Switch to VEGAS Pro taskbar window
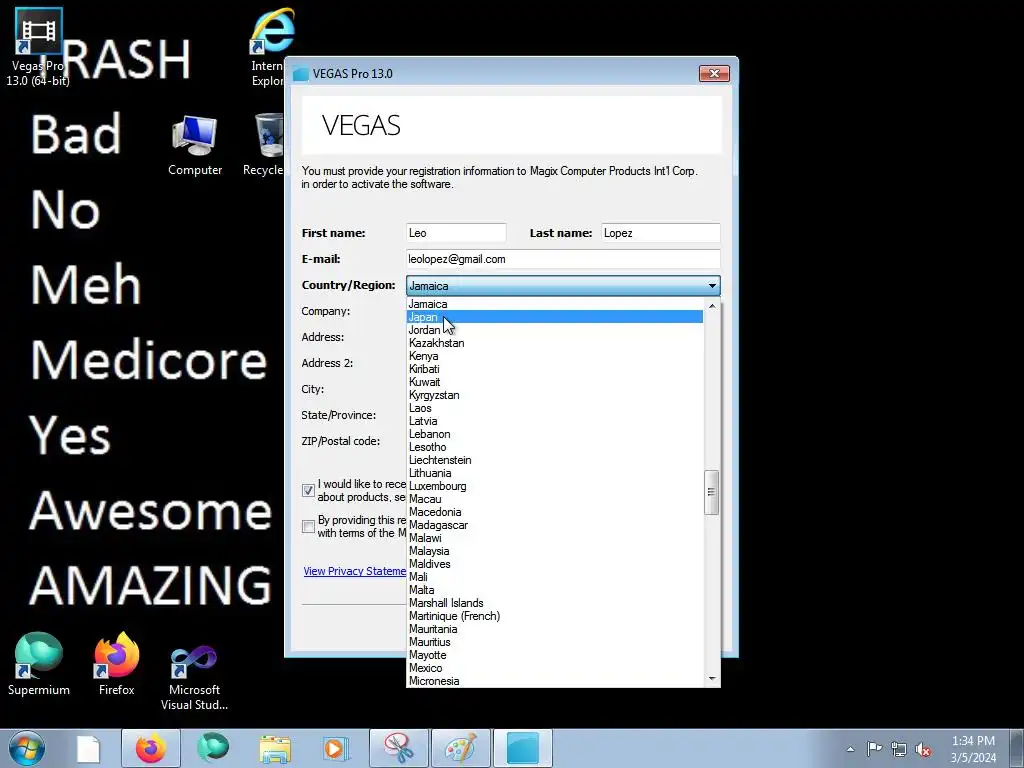Screen dimensions: 1024x768 click(x=522, y=748)
